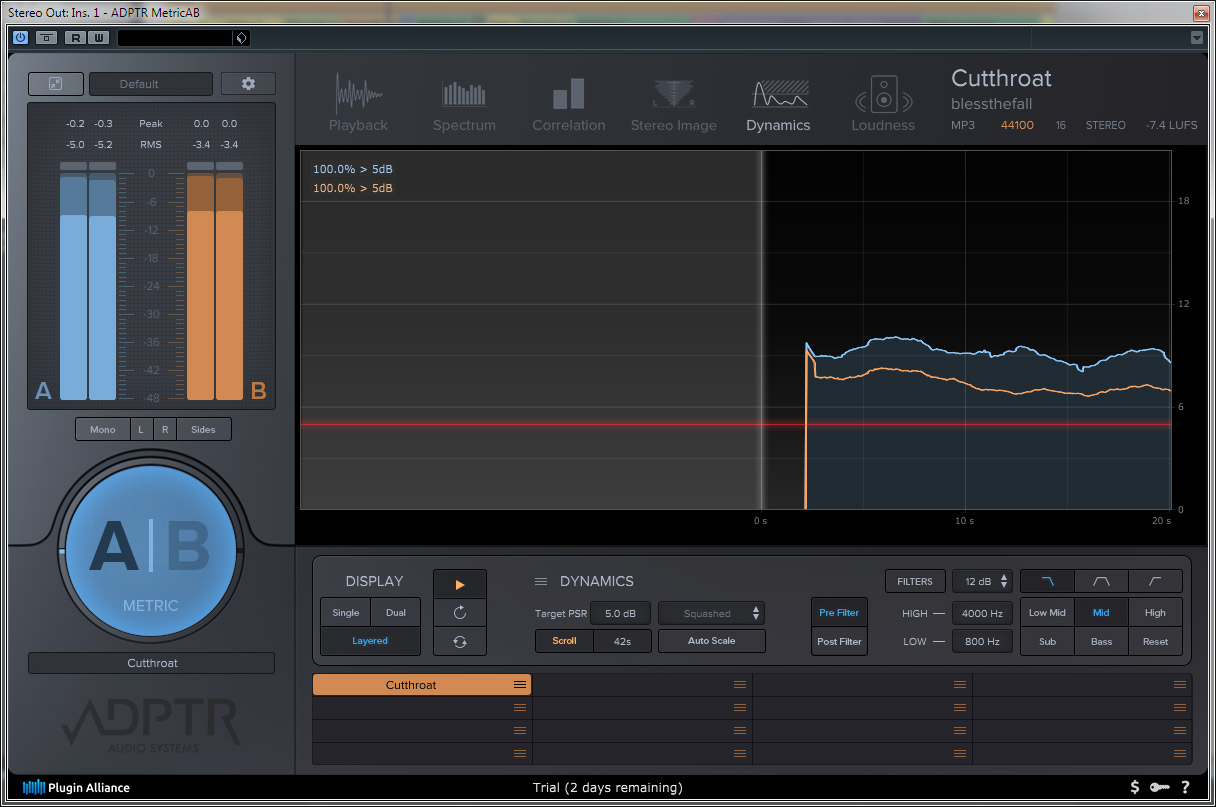Toggle the Scroll button
Viewport: 1216px width, 807px height.
[564, 641]
